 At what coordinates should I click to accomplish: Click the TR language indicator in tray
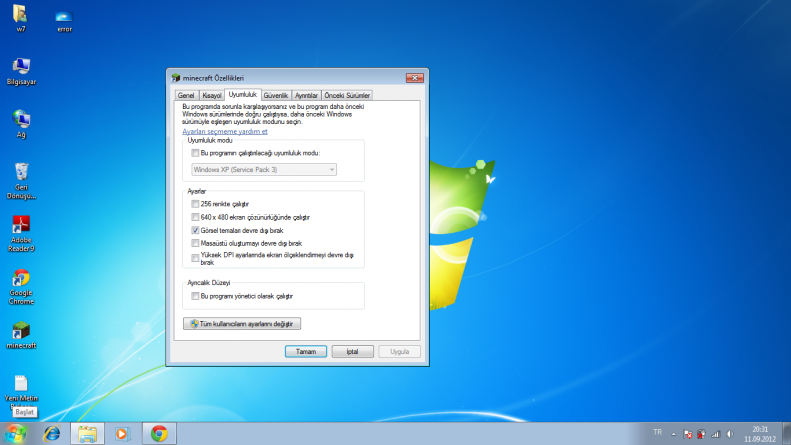[x=657, y=432]
